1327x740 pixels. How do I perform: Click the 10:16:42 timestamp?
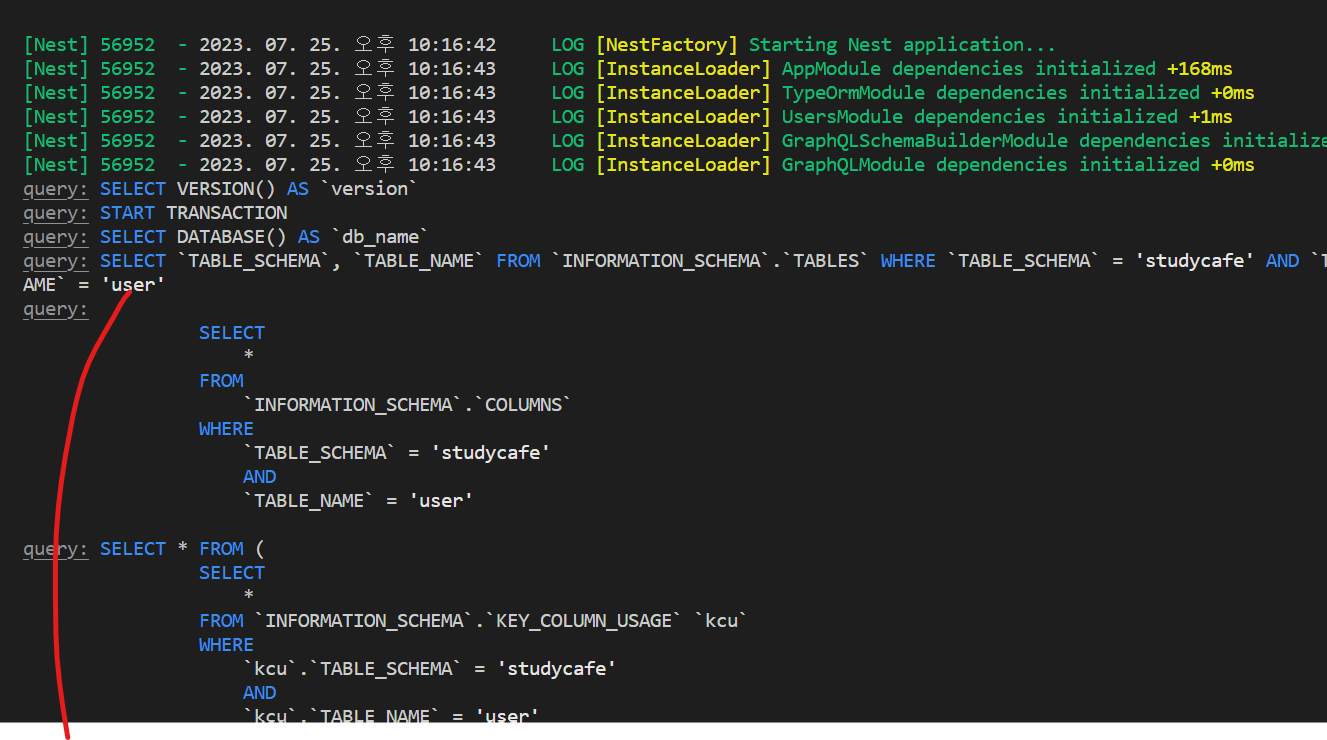[x=452, y=45]
